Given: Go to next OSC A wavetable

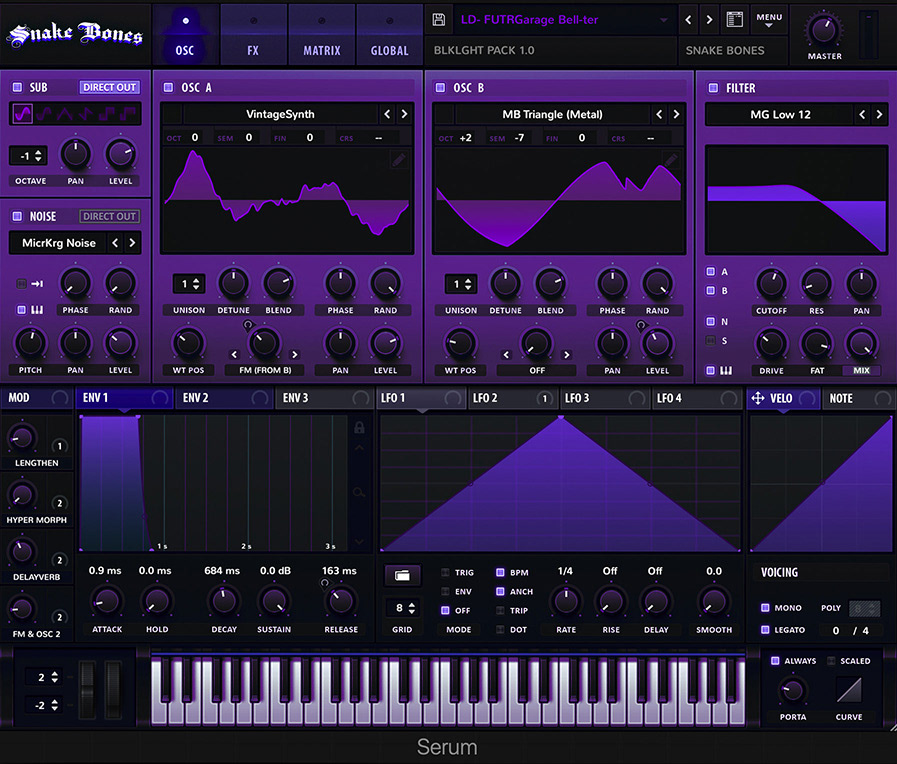Looking at the screenshot, I should click(404, 114).
